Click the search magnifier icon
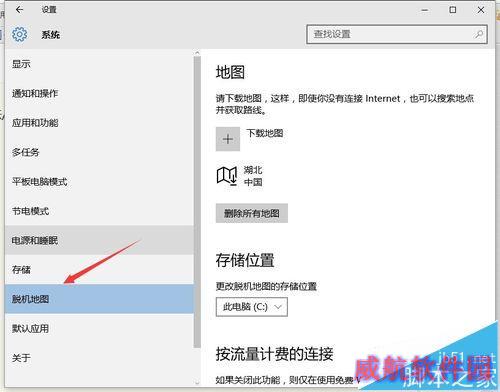 tap(479, 34)
